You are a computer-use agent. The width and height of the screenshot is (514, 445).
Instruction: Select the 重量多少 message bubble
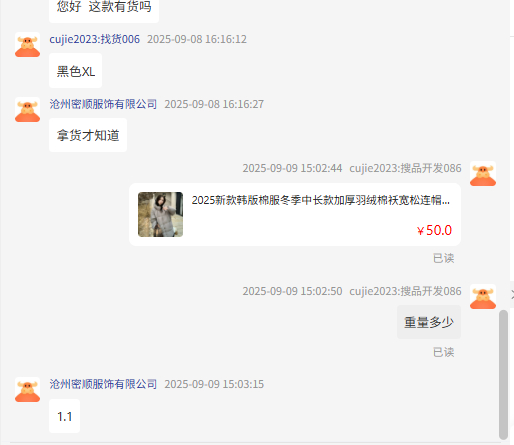[x=429, y=322]
